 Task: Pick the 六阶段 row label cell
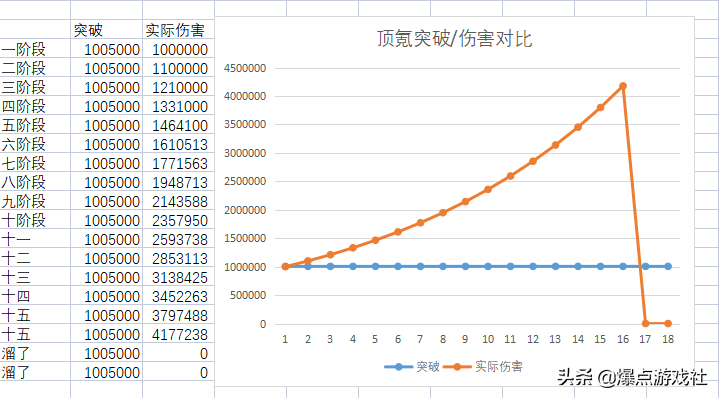(x=35, y=144)
